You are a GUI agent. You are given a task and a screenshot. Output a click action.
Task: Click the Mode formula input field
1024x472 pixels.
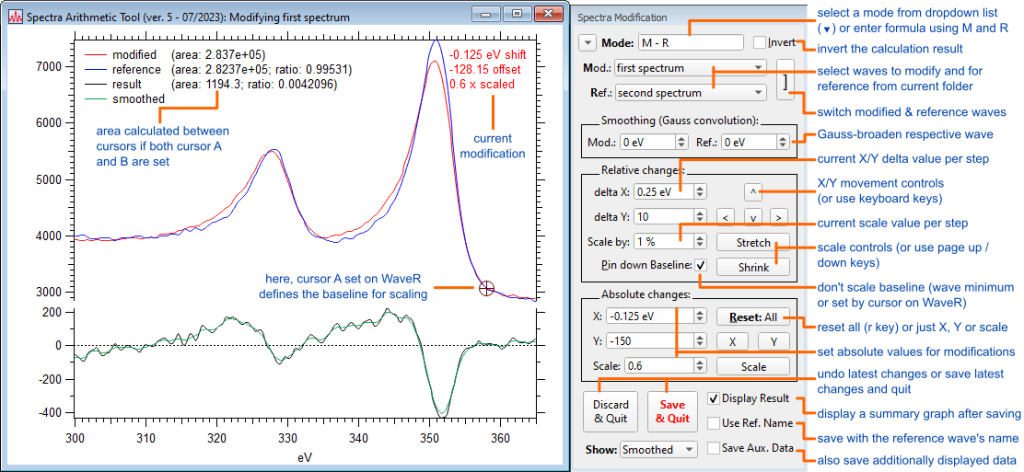point(691,43)
